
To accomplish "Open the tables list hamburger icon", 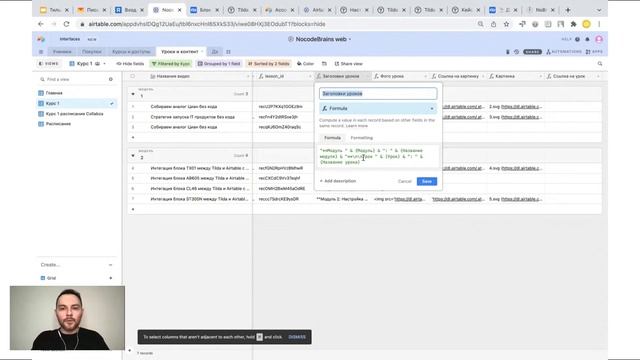I will pos(41,52).
